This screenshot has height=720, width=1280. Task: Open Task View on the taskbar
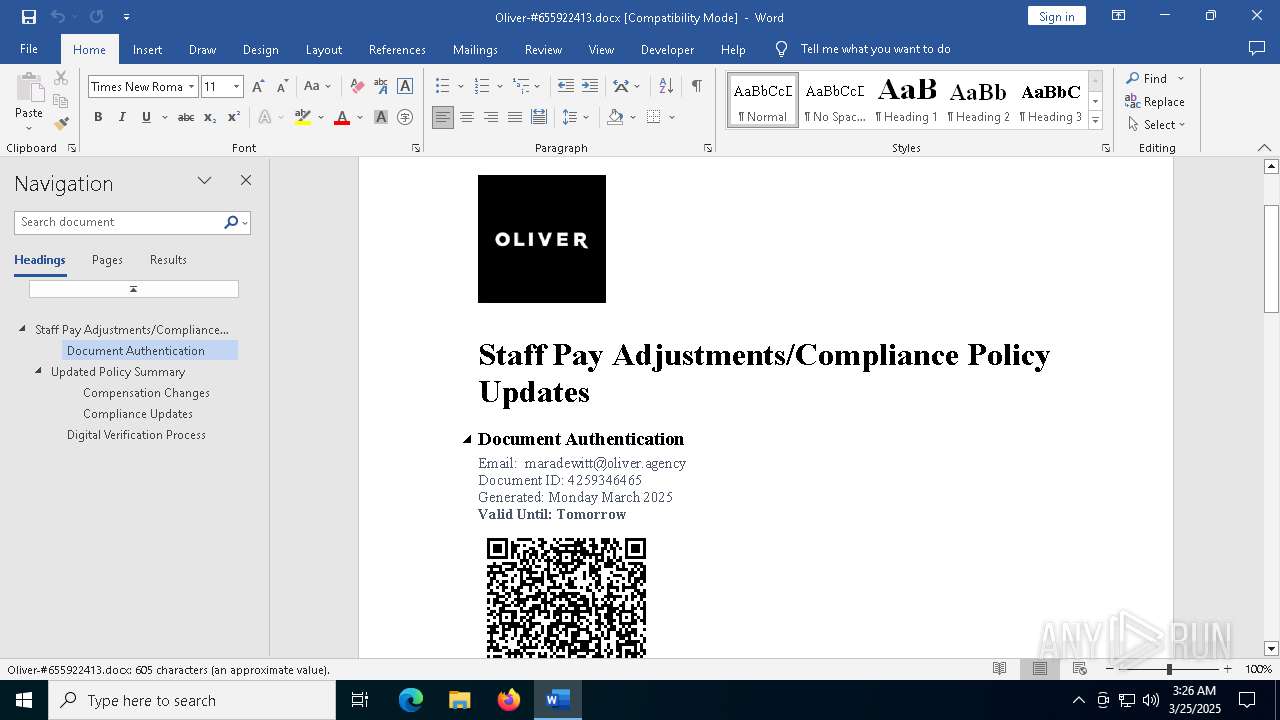pyautogui.click(x=360, y=700)
